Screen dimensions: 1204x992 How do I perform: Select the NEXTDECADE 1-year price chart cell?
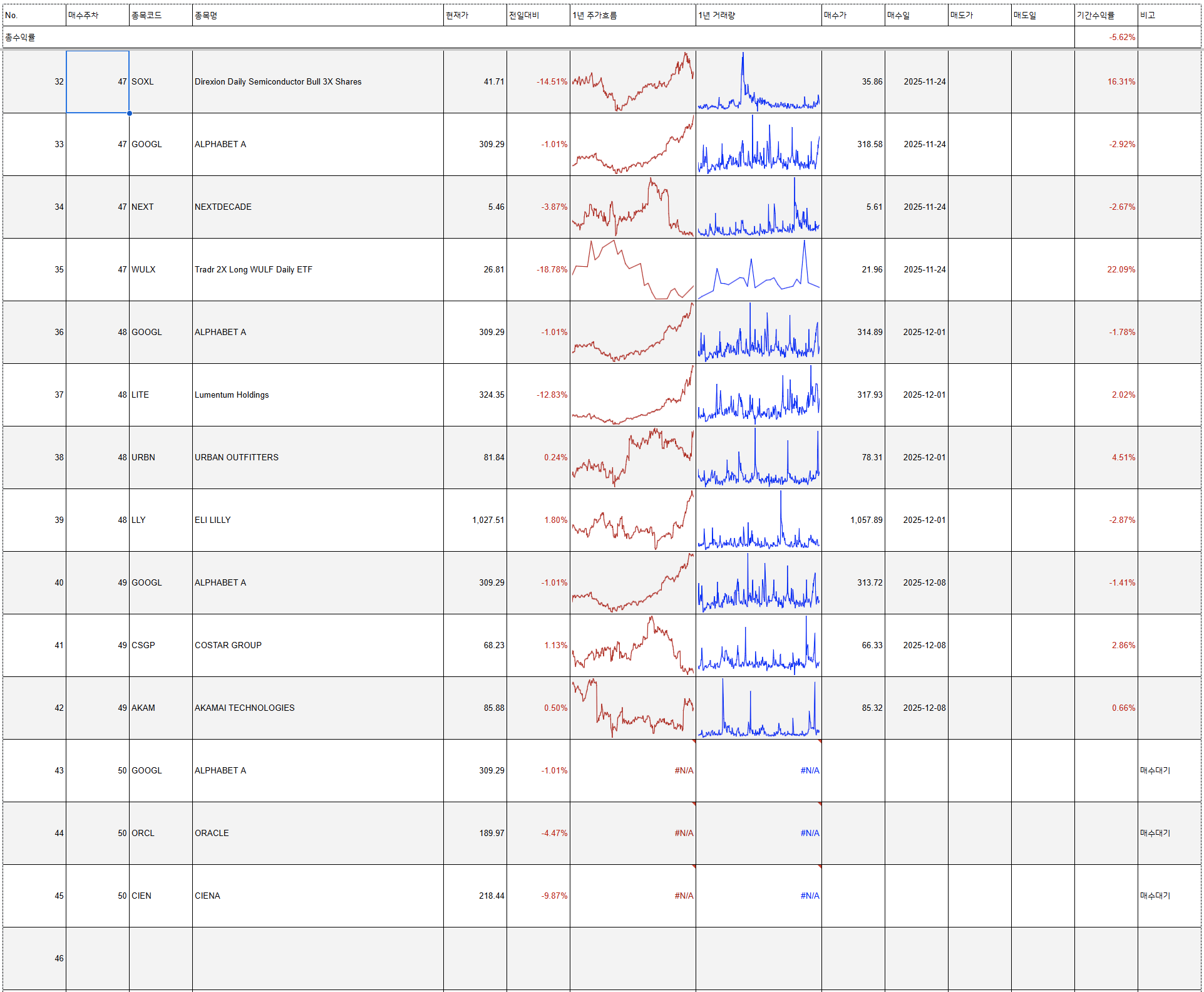pos(632,207)
